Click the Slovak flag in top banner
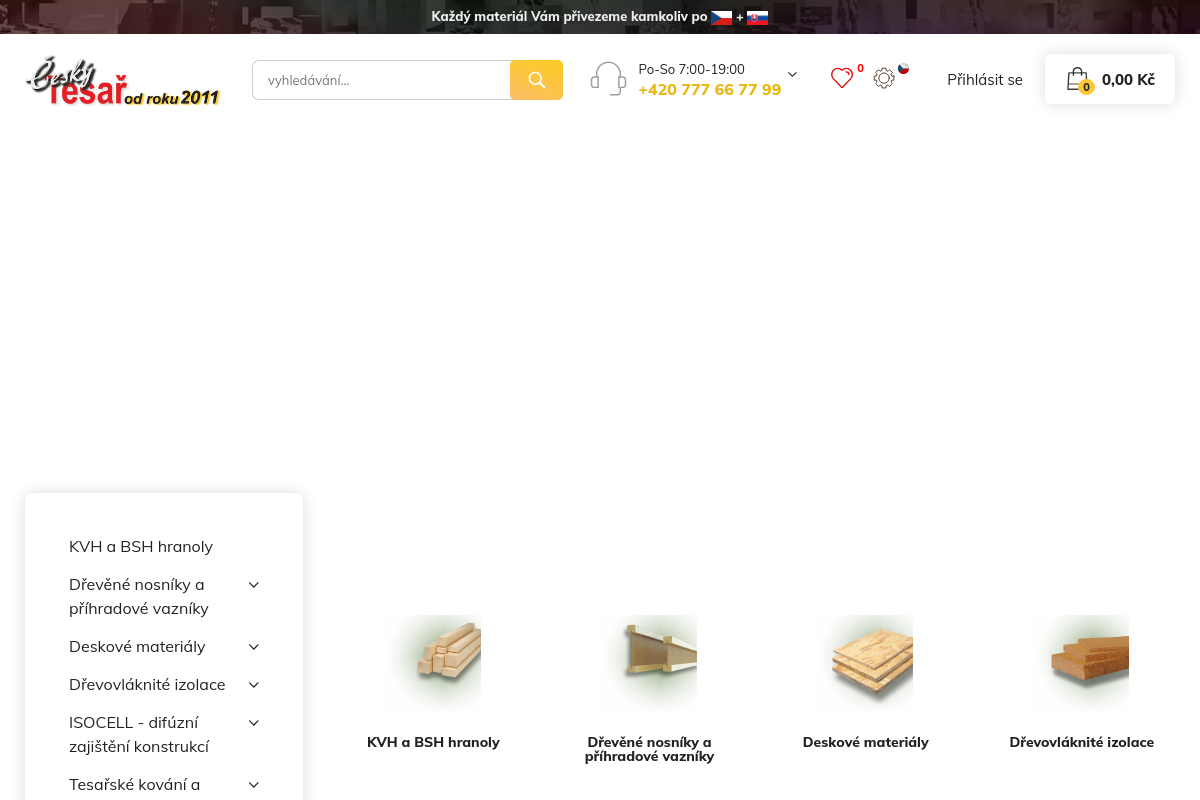The image size is (1200, 800). (757, 17)
